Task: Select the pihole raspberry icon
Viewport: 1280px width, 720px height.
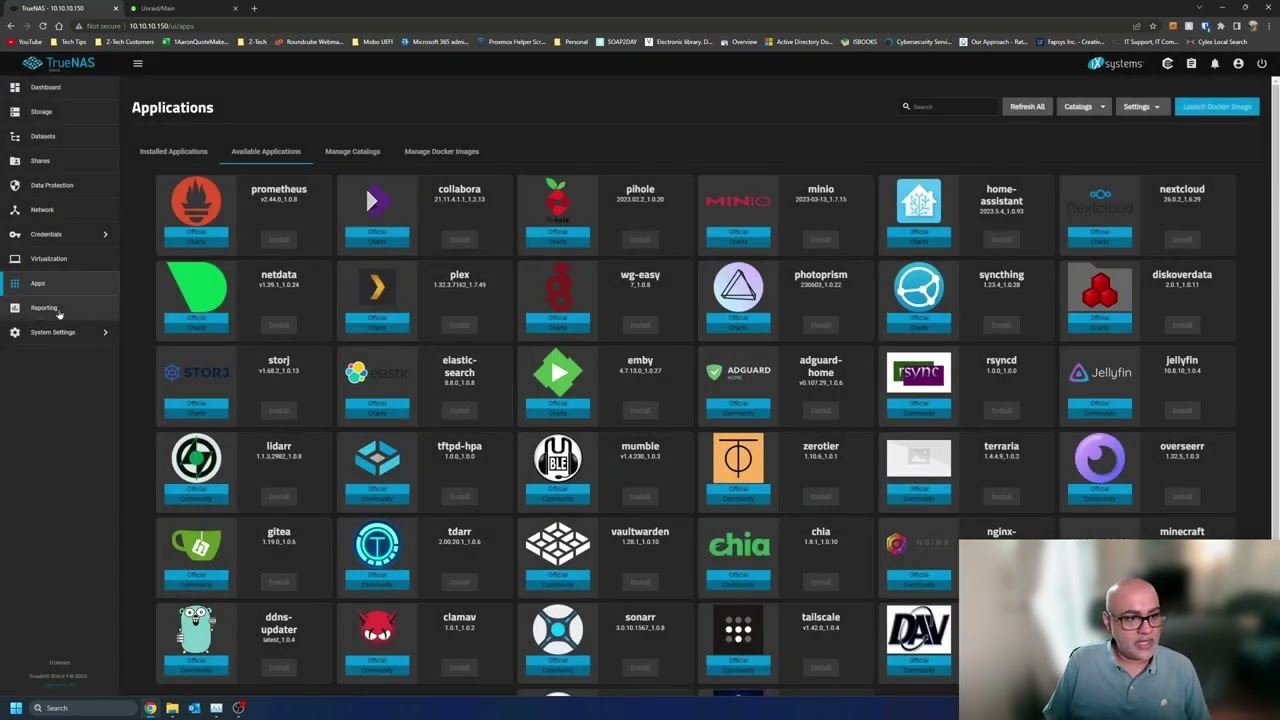Action: pos(558,201)
